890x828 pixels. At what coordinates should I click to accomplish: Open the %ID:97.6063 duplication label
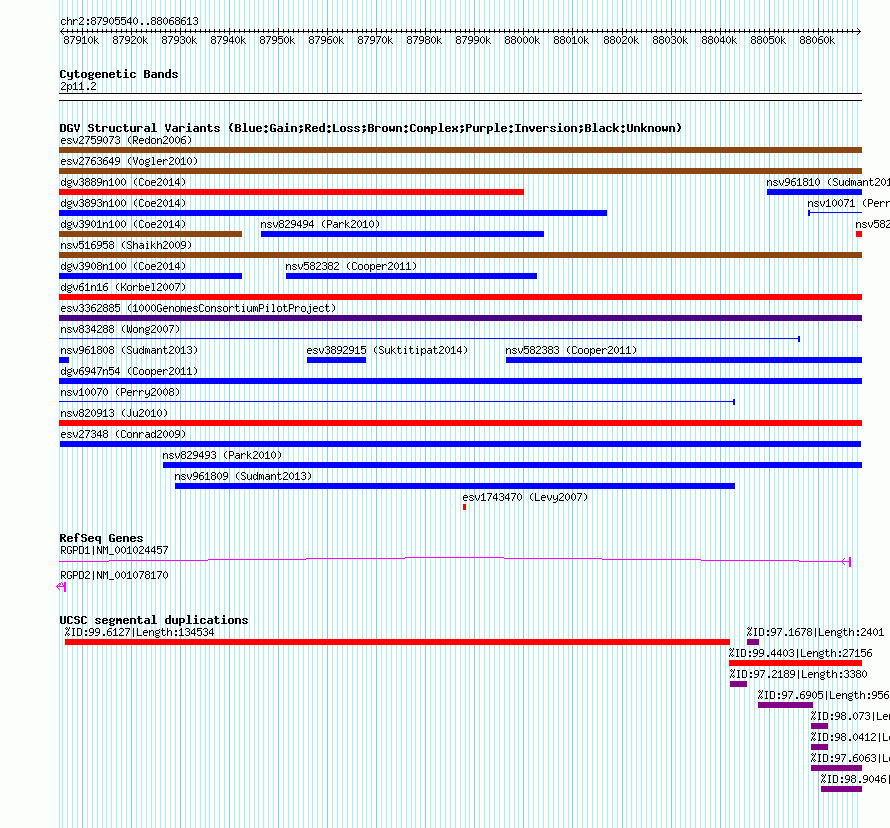pos(850,758)
